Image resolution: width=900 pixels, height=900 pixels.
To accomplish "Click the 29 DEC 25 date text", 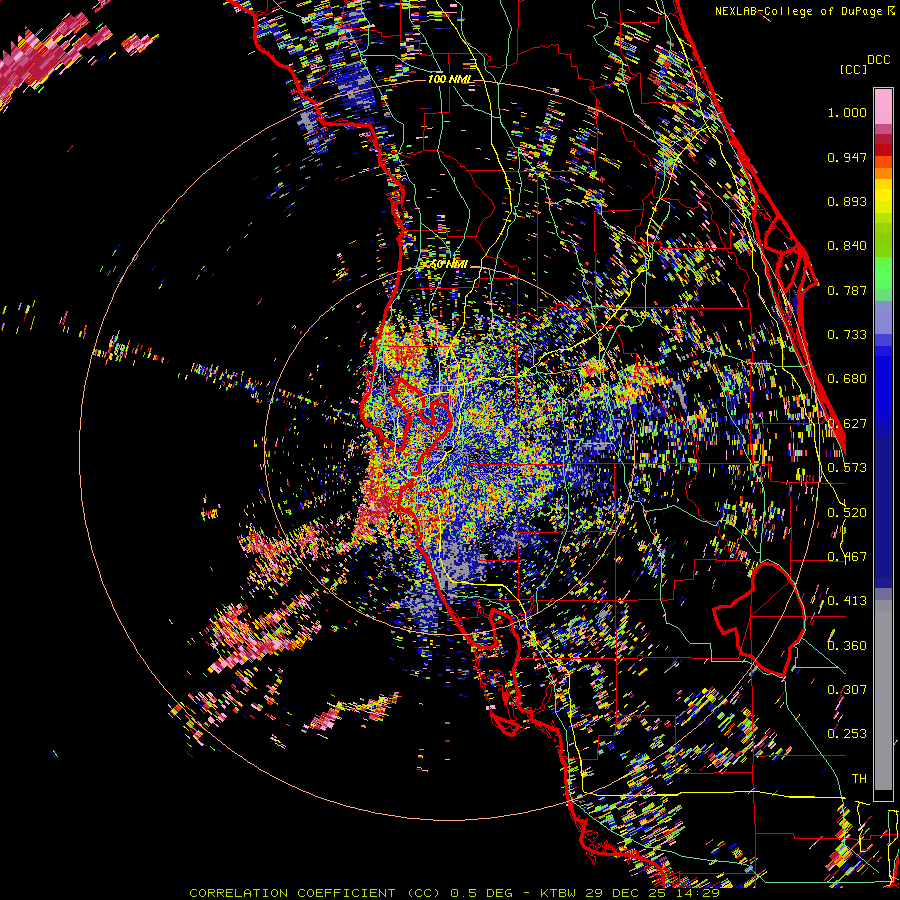I will pos(625,893).
